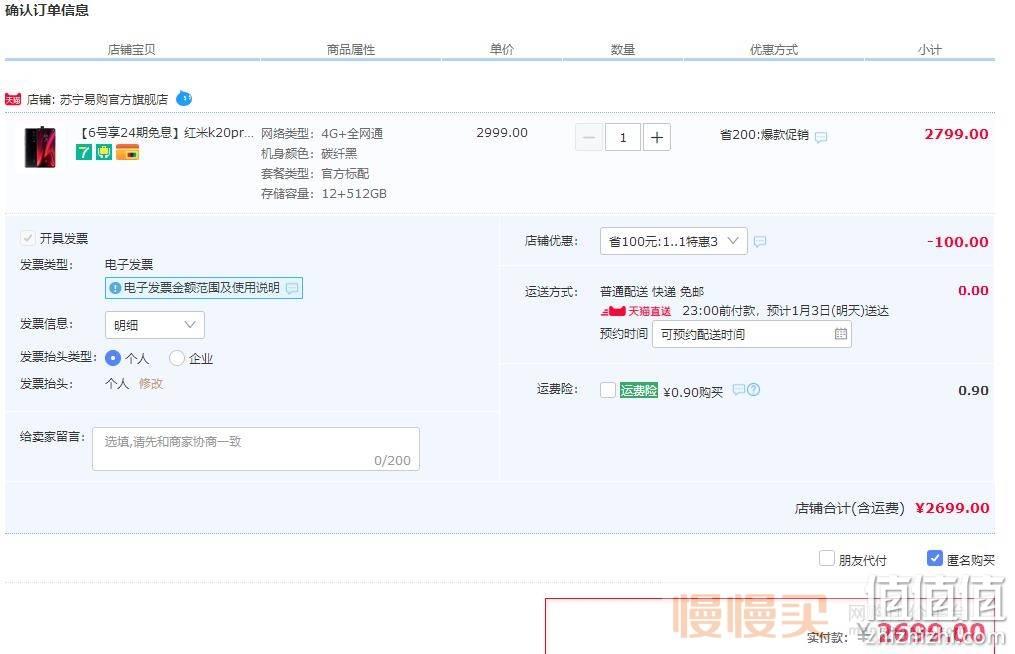Increase quantity with the plus button
The width and height of the screenshot is (1015, 654).
[656, 137]
